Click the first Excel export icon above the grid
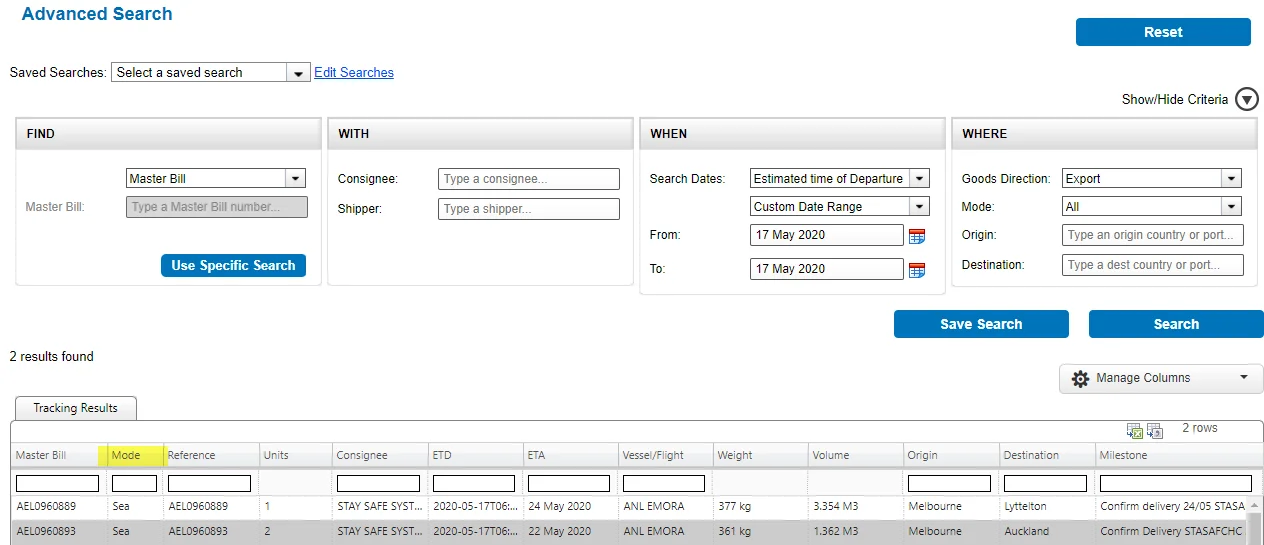 click(x=1135, y=431)
